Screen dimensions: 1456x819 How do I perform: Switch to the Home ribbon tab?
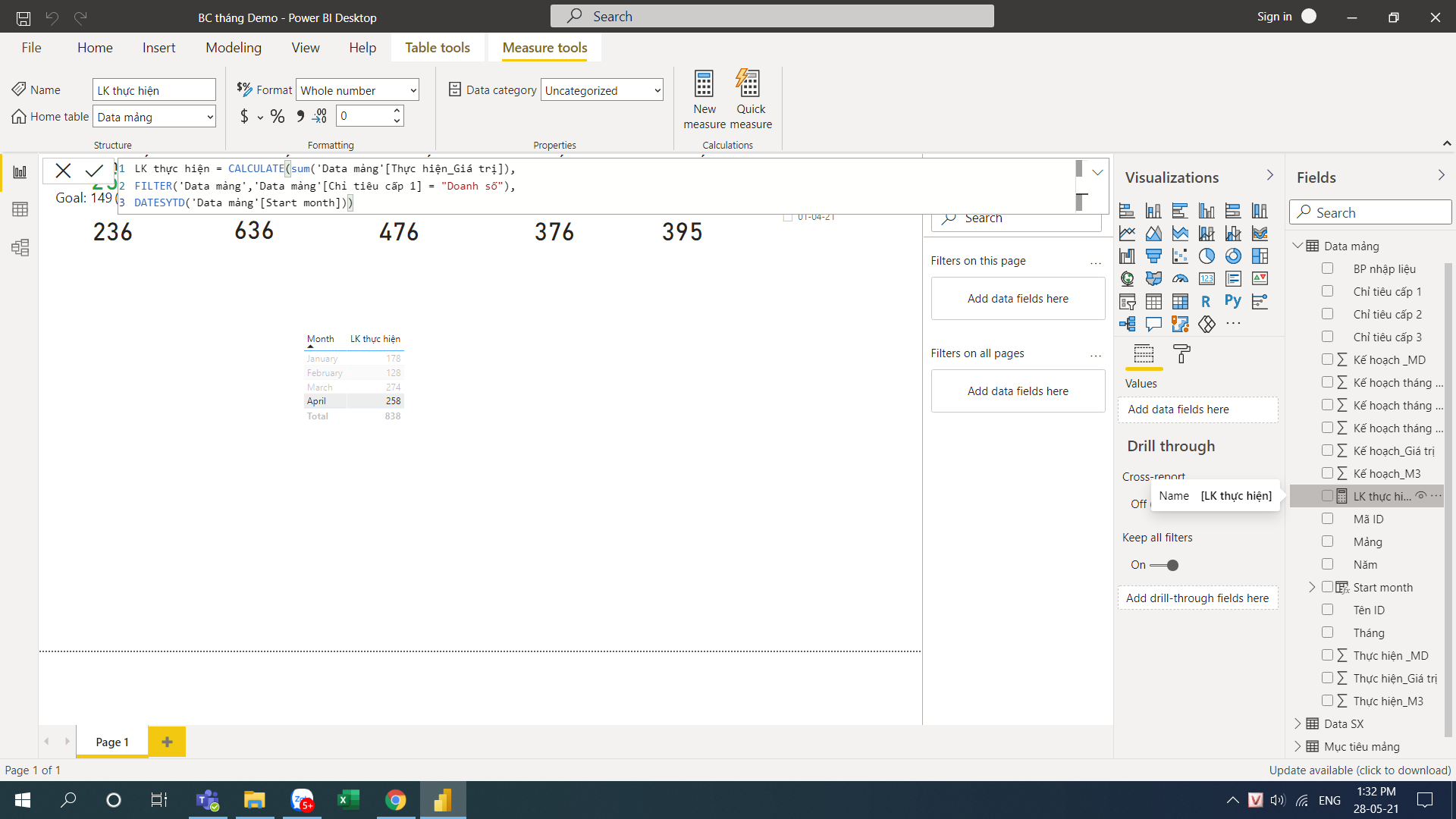pos(95,48)
